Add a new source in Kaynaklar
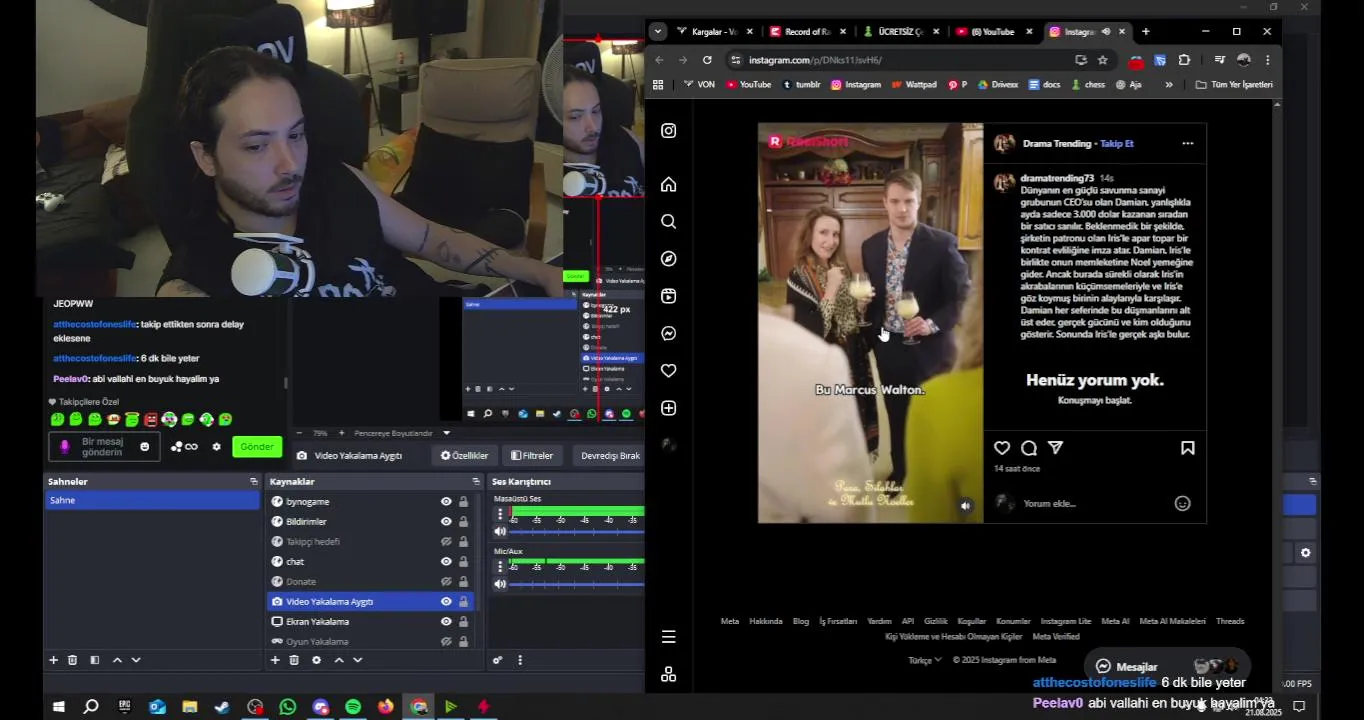The width and height of the screenshot is (1364, 720). tap(275, 660)
